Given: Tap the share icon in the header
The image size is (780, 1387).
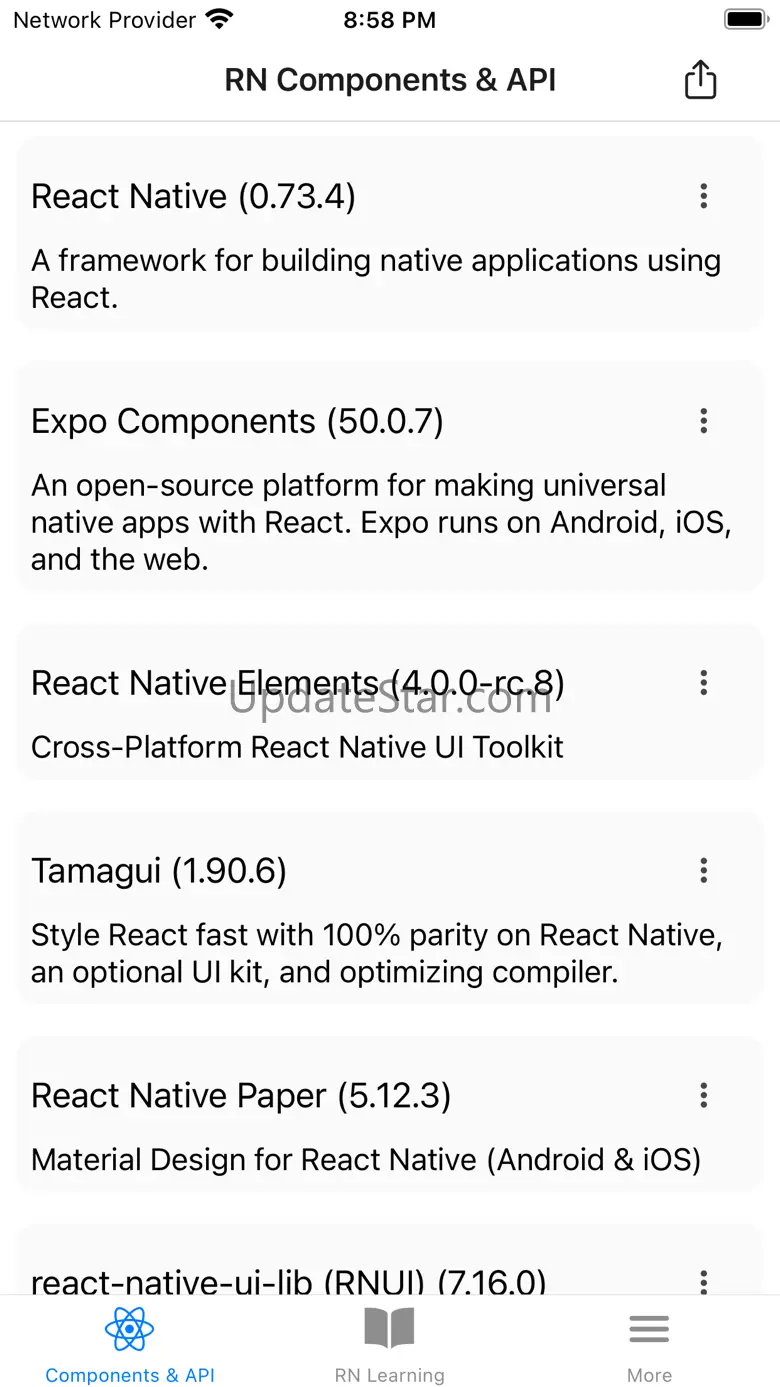Looking at the screenshot, I should 700,80.
